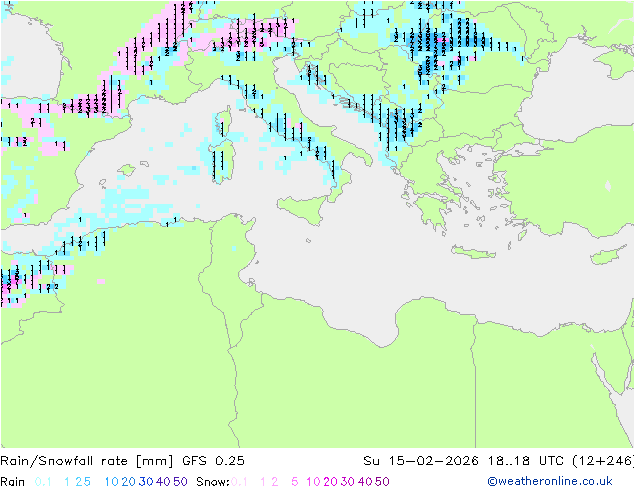The height and width of the screenshot is (490, 634).
Task: Click the '18..18 UTC' time range text
Action: [x=527, y=461]
